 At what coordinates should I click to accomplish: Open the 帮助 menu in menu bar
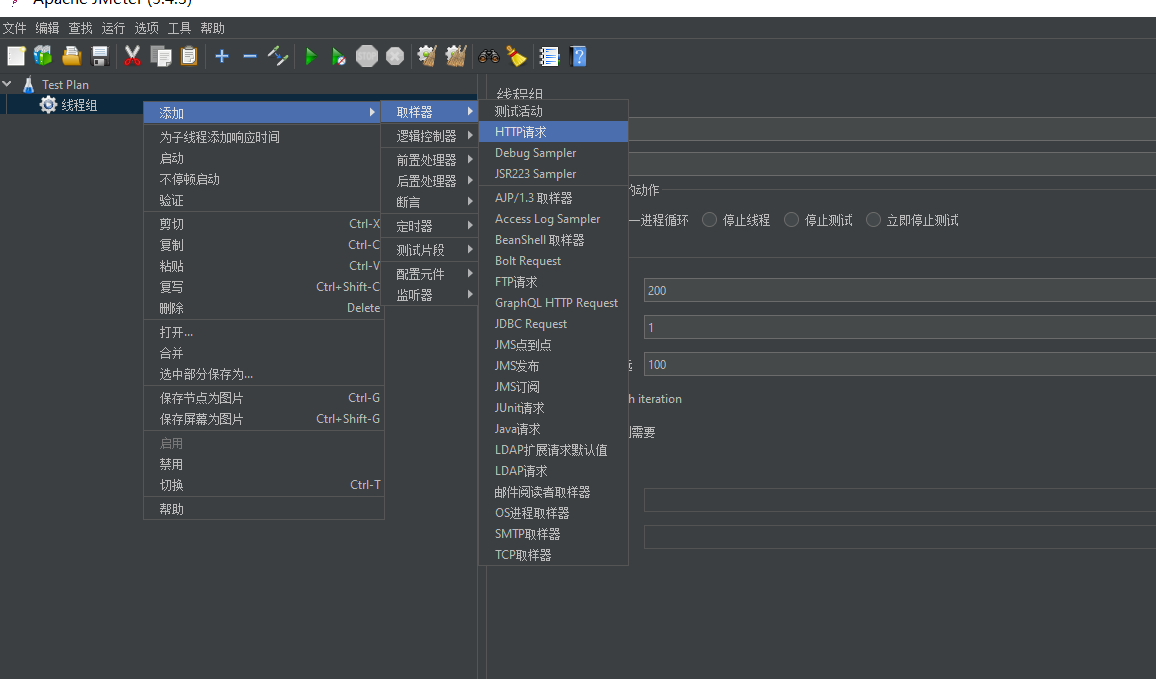tap(212, 28)
